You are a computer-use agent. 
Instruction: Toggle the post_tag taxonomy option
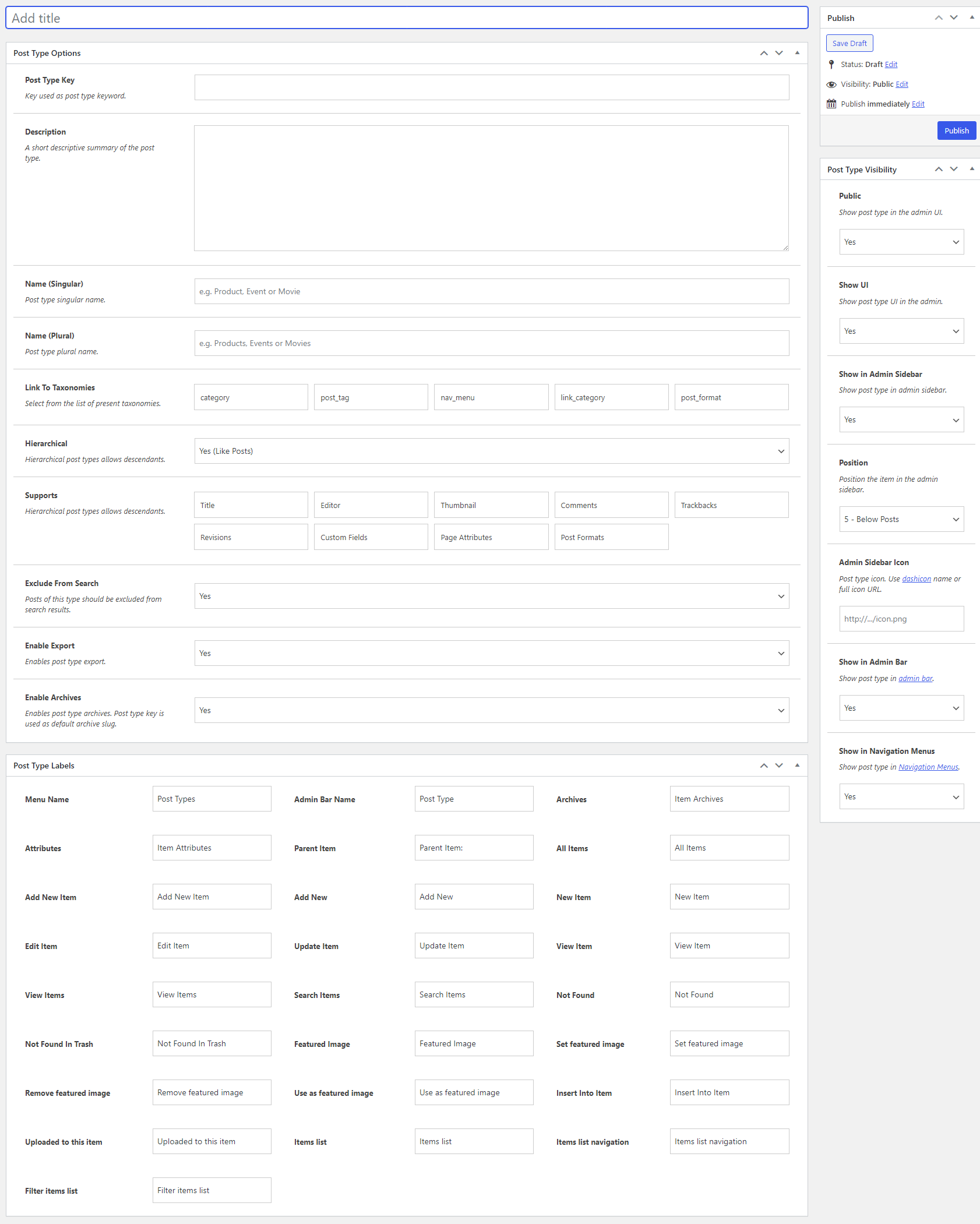click(371, 397)
